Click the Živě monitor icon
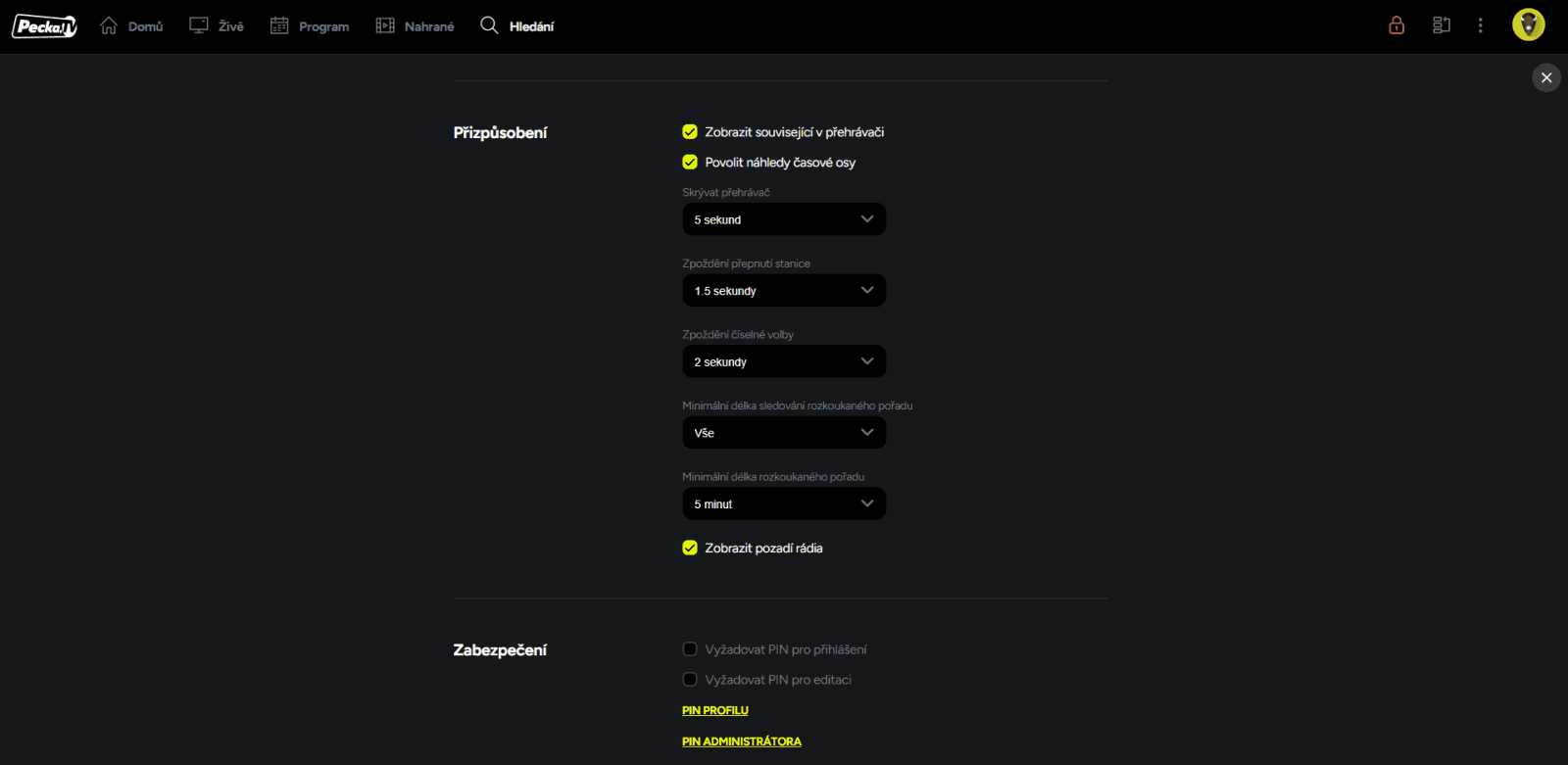The height and width of the screenshot is (765, 1568). coord(199,25)
